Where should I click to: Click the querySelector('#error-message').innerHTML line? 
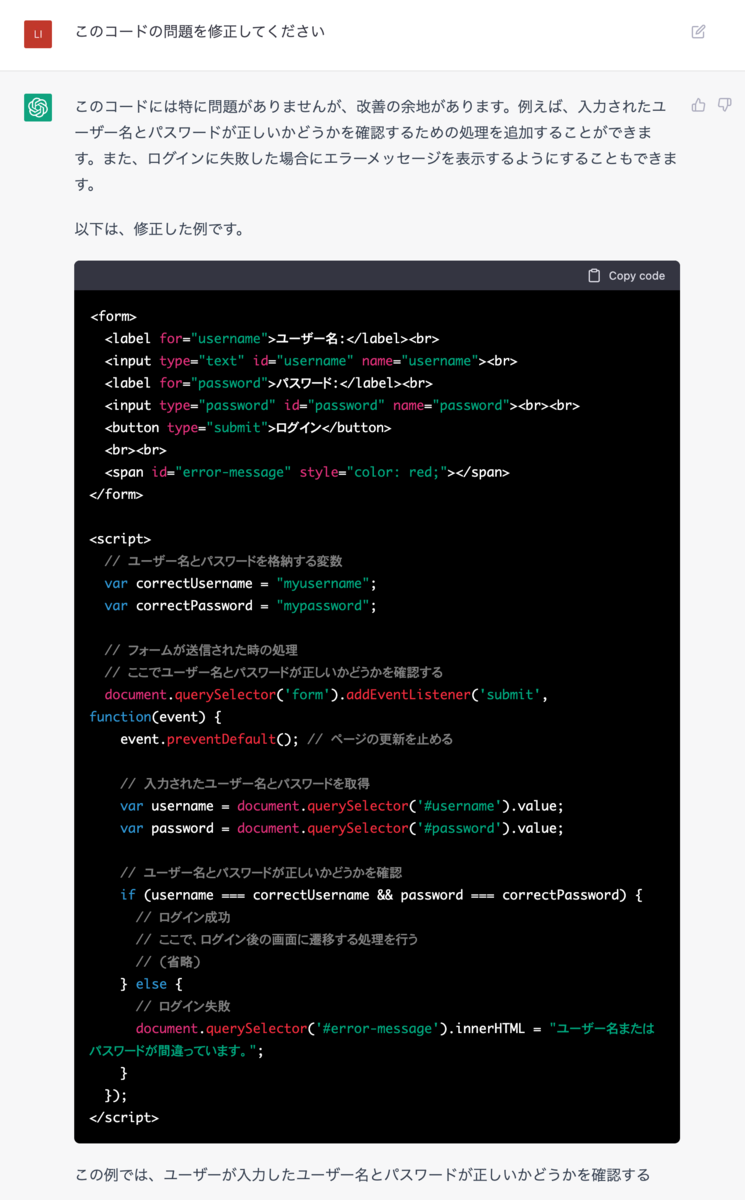372,1039
